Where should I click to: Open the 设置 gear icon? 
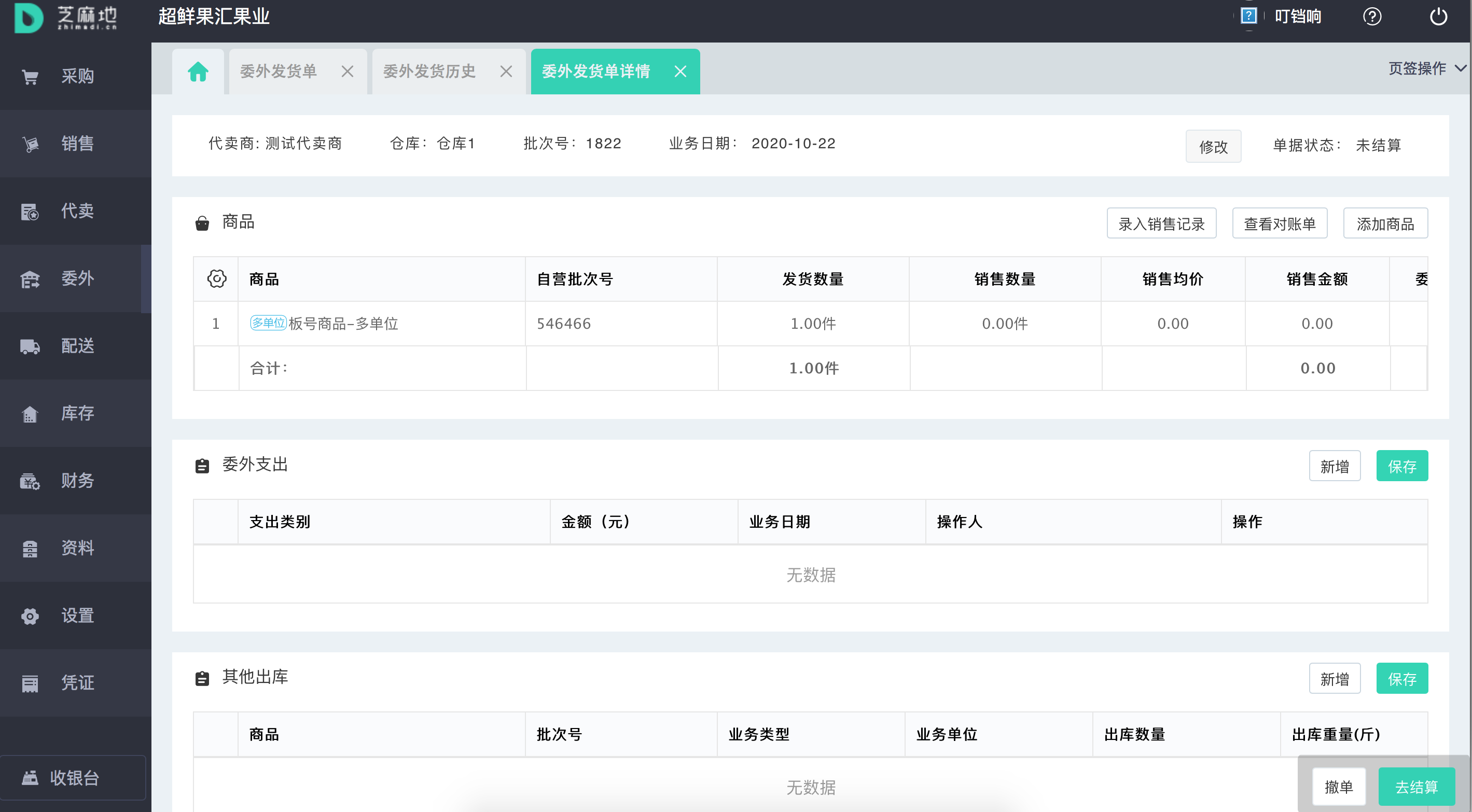[30, 616]
